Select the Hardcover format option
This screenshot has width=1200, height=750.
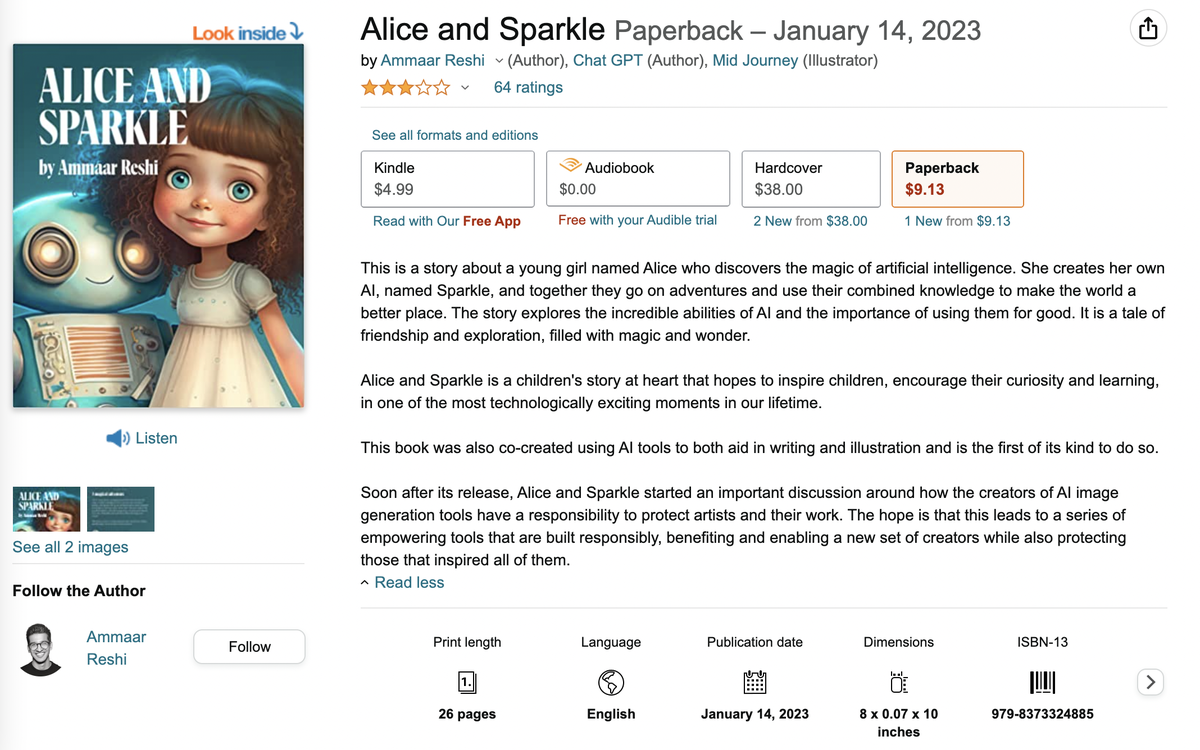(x=810, y=178)
